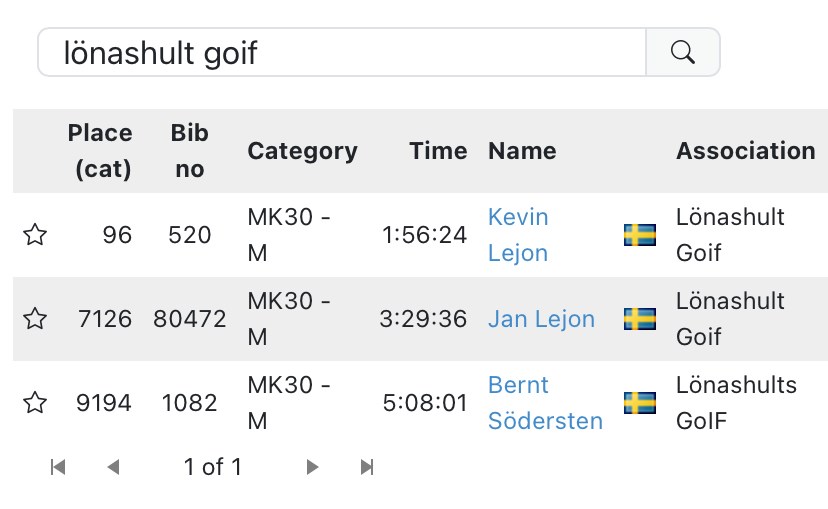Star Kevin Lejon's result row

tap(35, 235)
